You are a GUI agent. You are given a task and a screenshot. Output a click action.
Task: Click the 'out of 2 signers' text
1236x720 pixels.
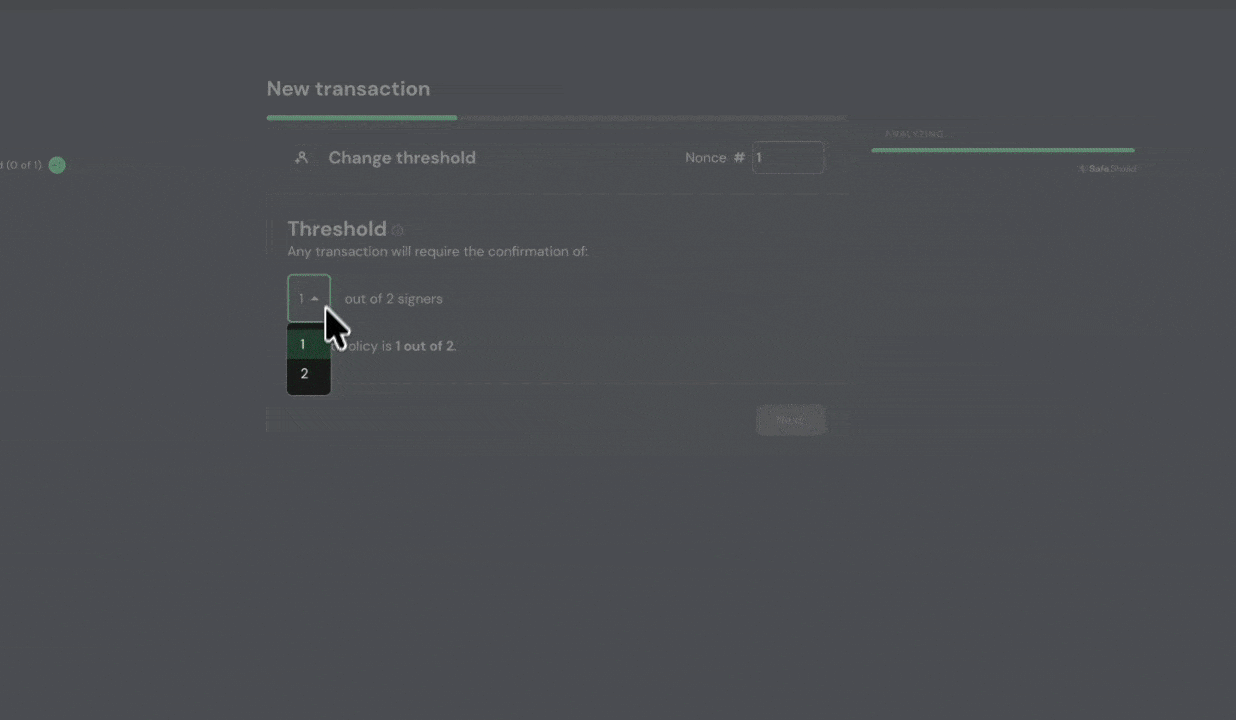pyautogui.click(x=393, y=299)
